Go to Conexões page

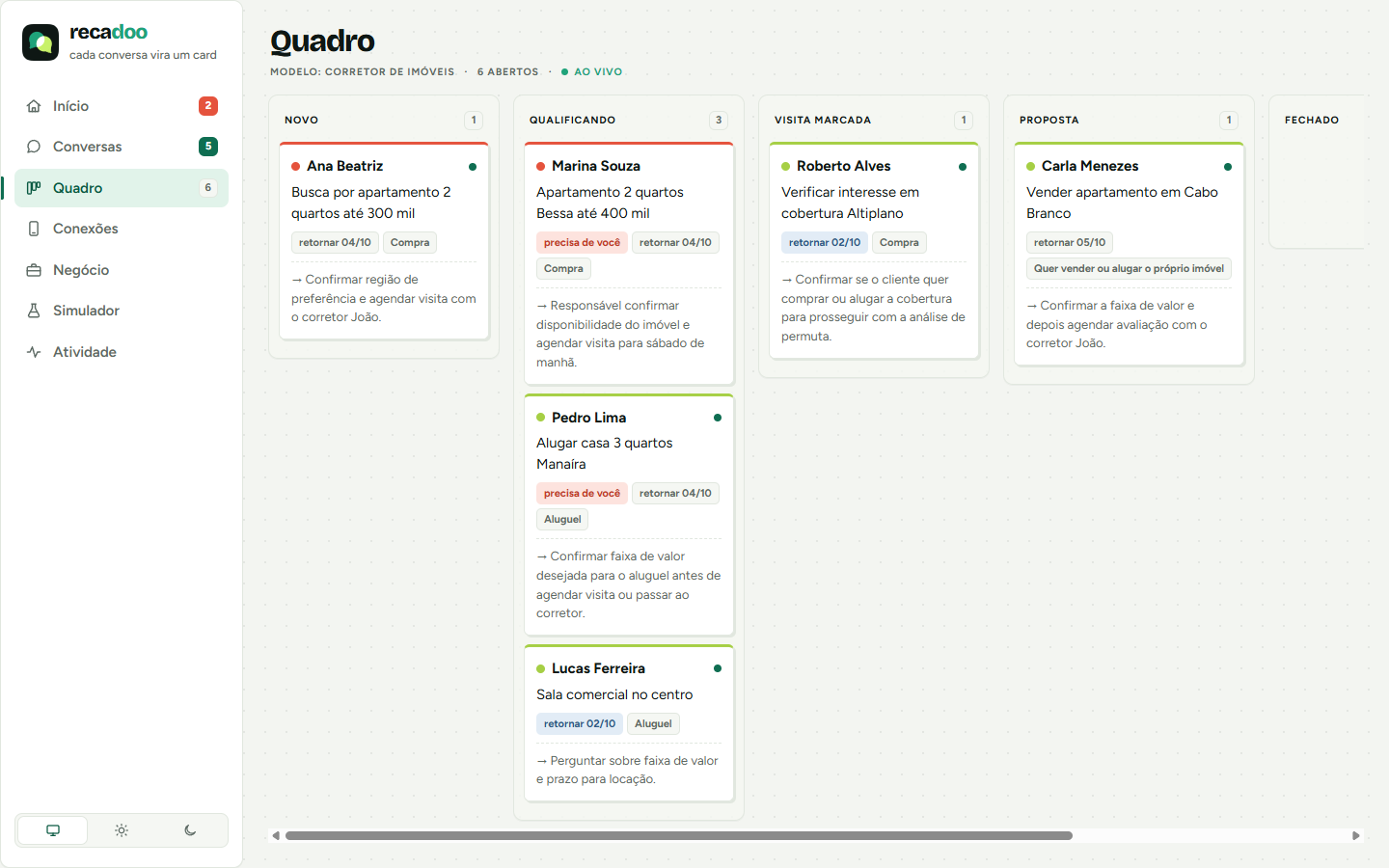[122, 229]
